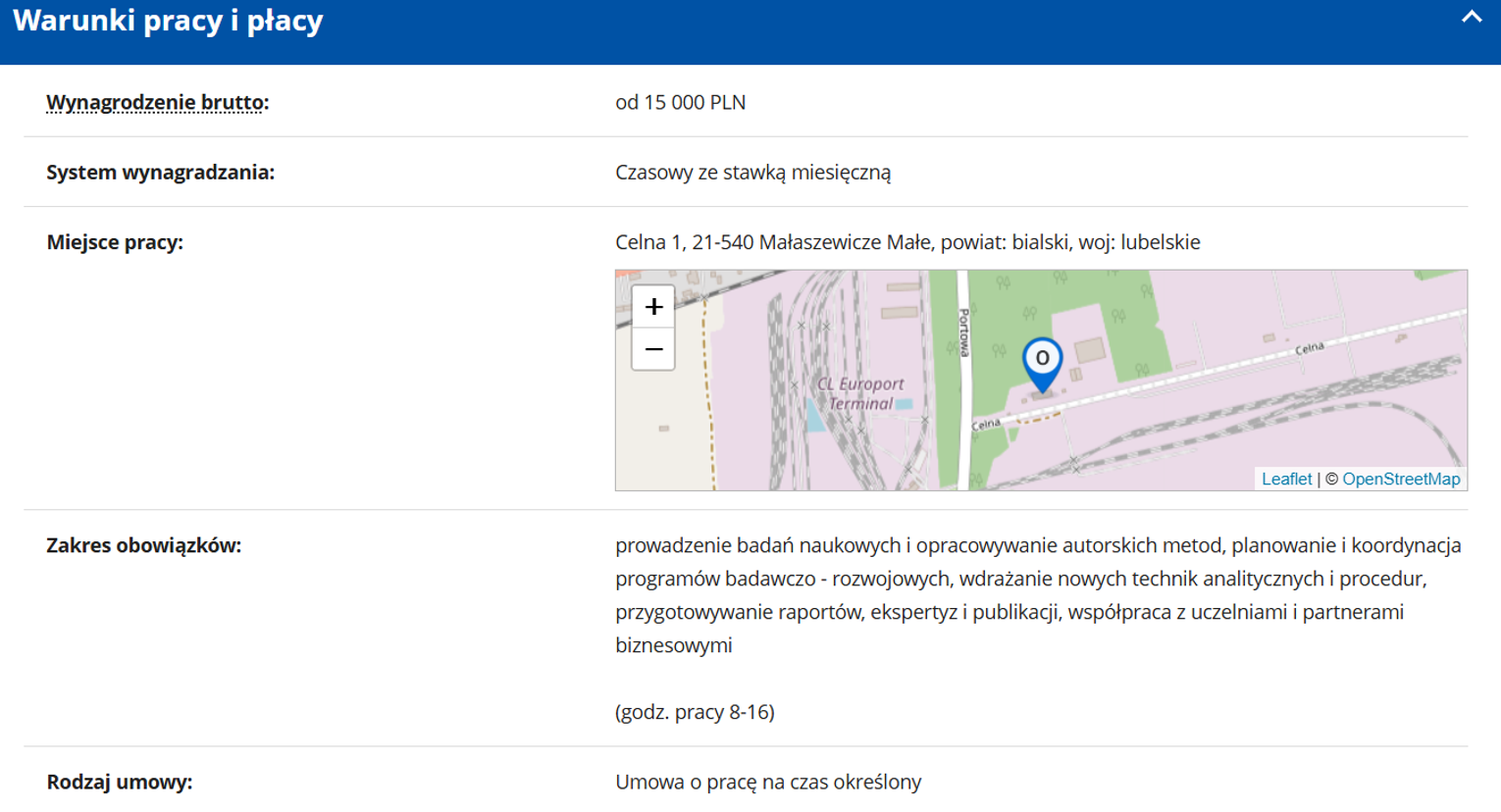
Task: Zoom in on the map
Action: tap(653, 307)
